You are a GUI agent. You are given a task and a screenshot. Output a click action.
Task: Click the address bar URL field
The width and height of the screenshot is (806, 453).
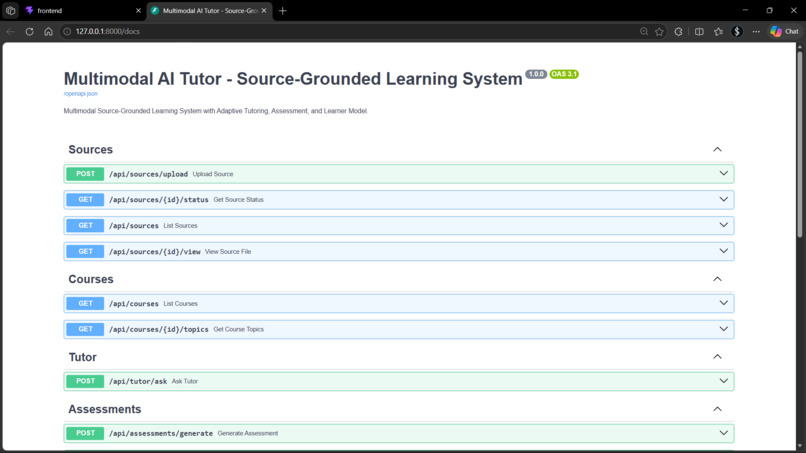350,31
